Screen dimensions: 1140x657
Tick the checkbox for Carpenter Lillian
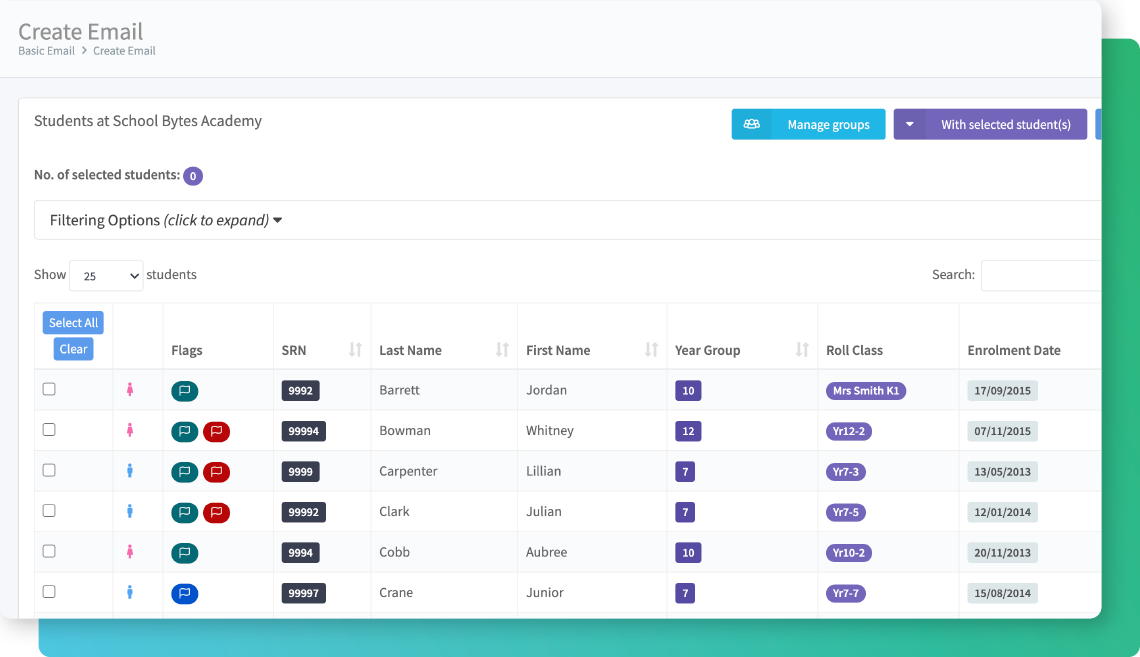[x=49, y=470]
